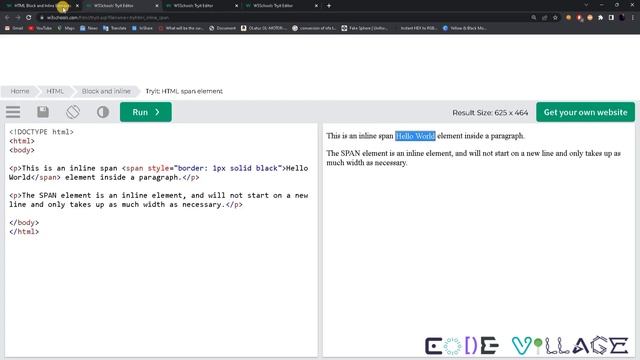Viewport: 640px width, 360px height.
Task: Go forward with the browser forward arrow
Action: coord(18,18)
